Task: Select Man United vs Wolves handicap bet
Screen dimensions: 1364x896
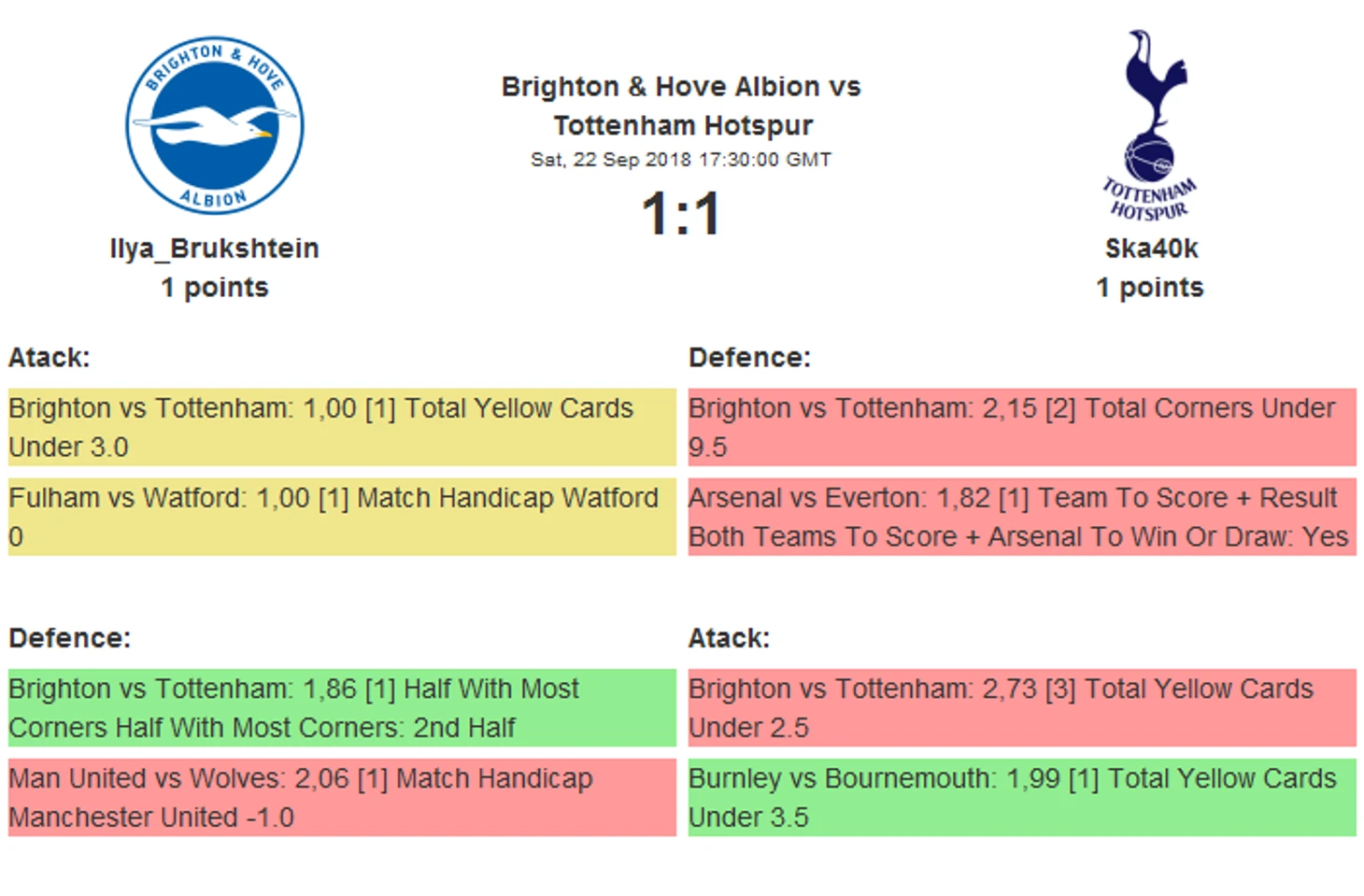Action: [x=342, y=797]
